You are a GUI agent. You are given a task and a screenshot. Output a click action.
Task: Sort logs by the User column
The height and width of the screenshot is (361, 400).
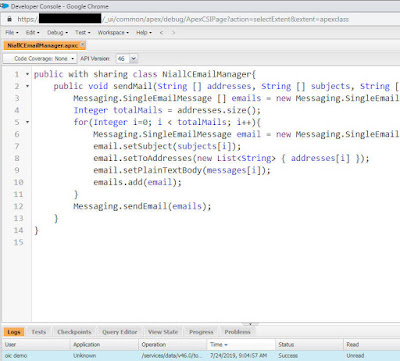[x=36, y=345]
